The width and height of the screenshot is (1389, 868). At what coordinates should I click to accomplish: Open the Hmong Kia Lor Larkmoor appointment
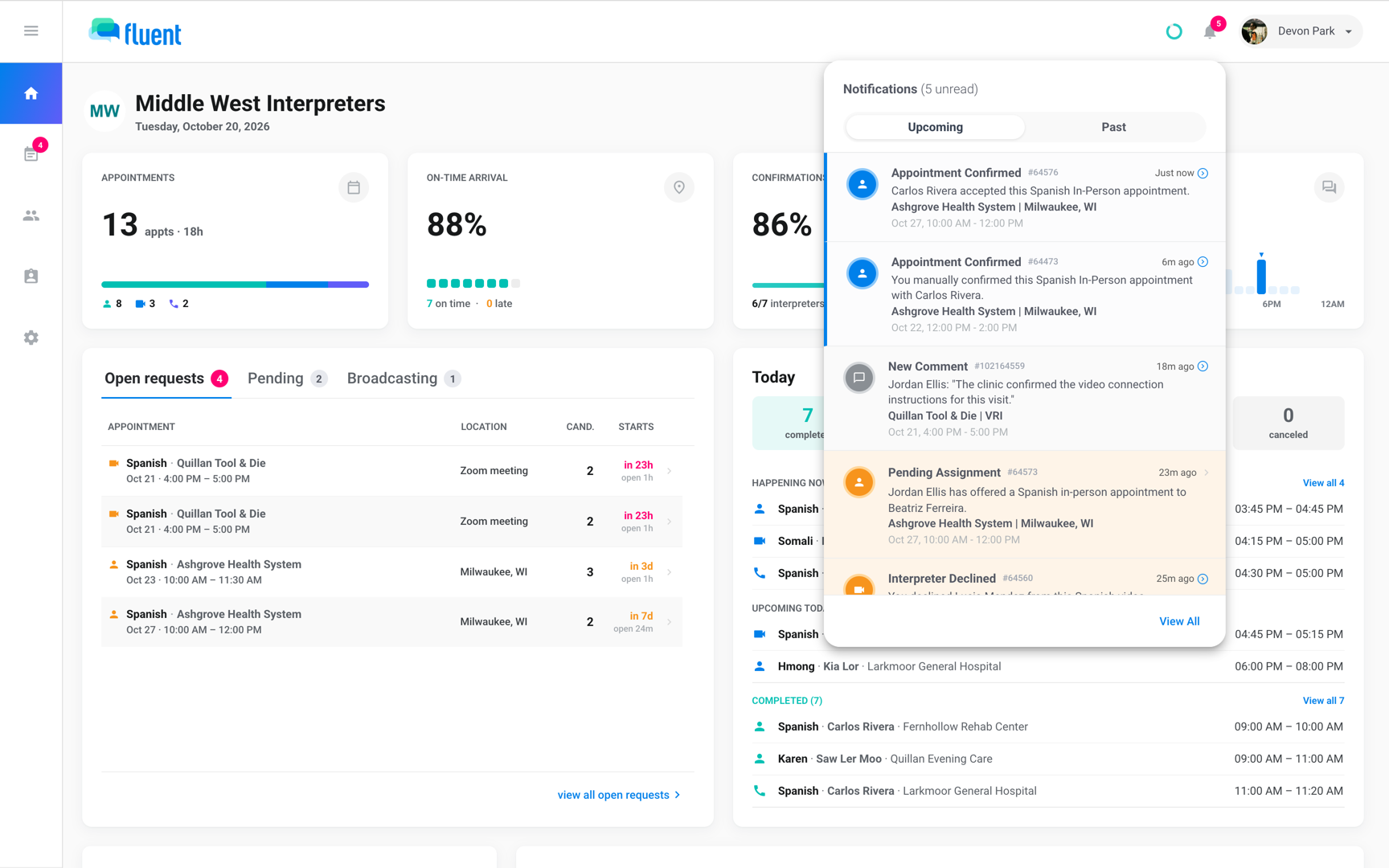point(1047,666)
